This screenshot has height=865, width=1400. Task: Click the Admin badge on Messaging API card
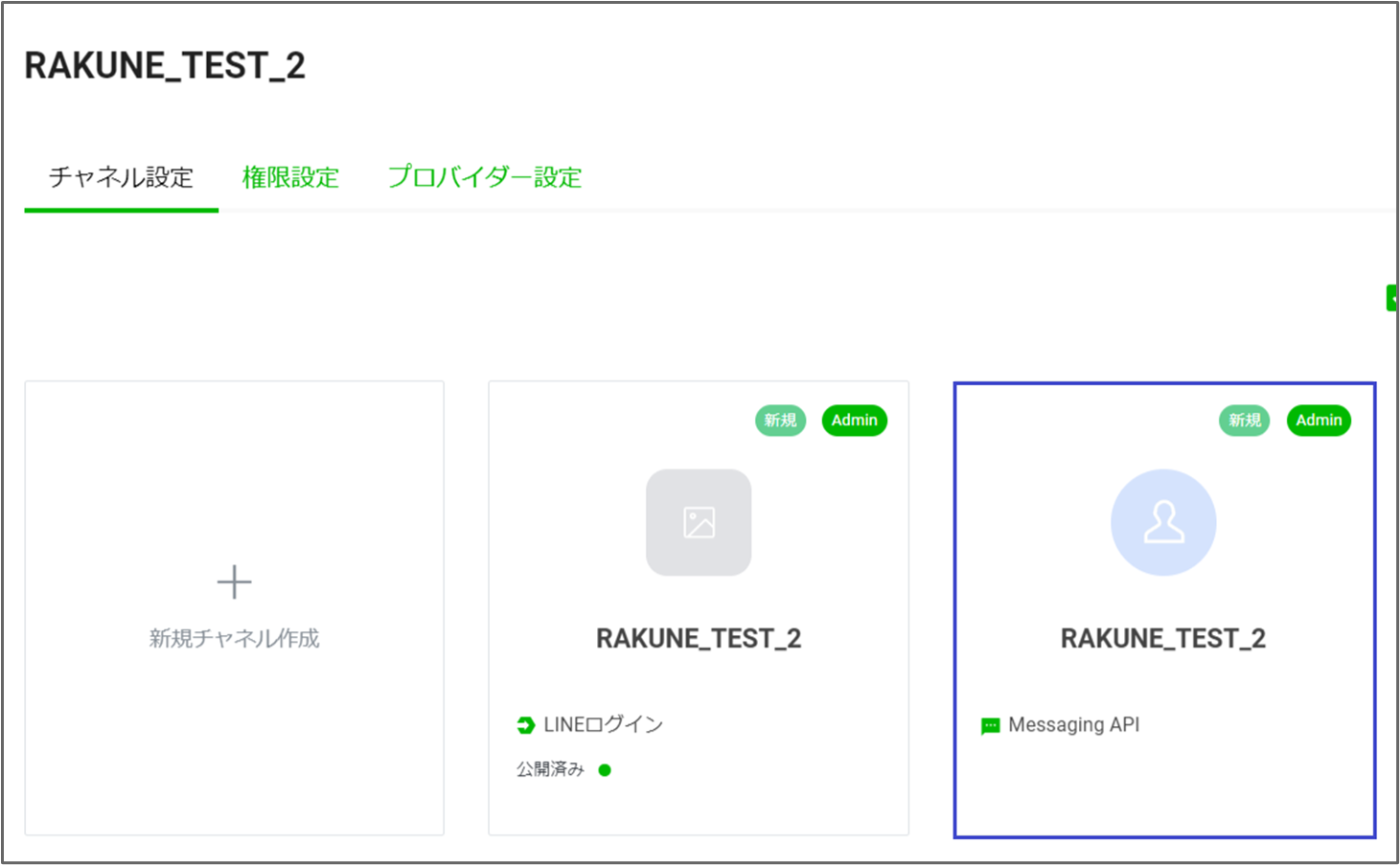tap(1319, 421)
